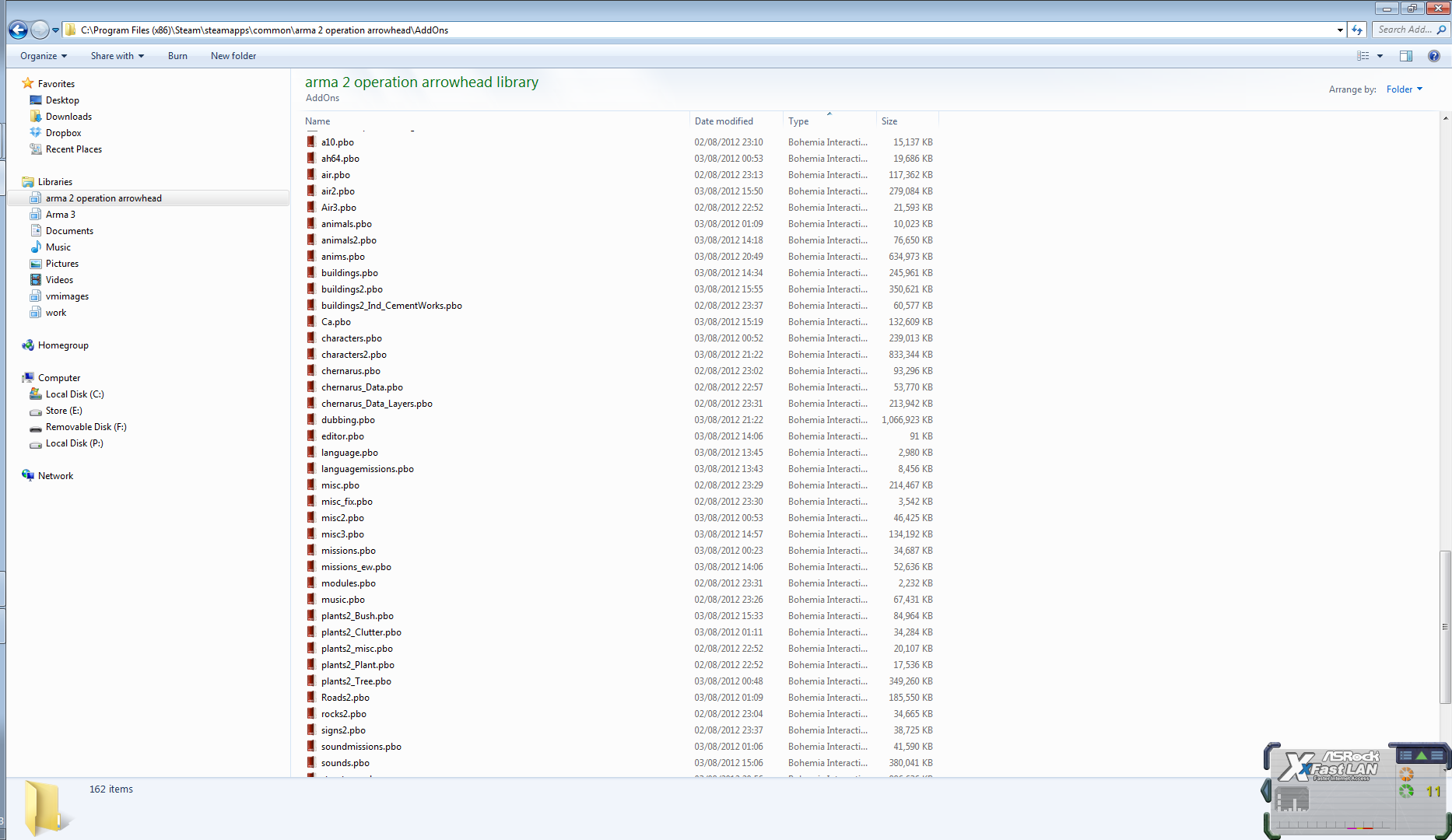Open the recent pages history dropdown
1452x840 pixels.
(55, 30)
